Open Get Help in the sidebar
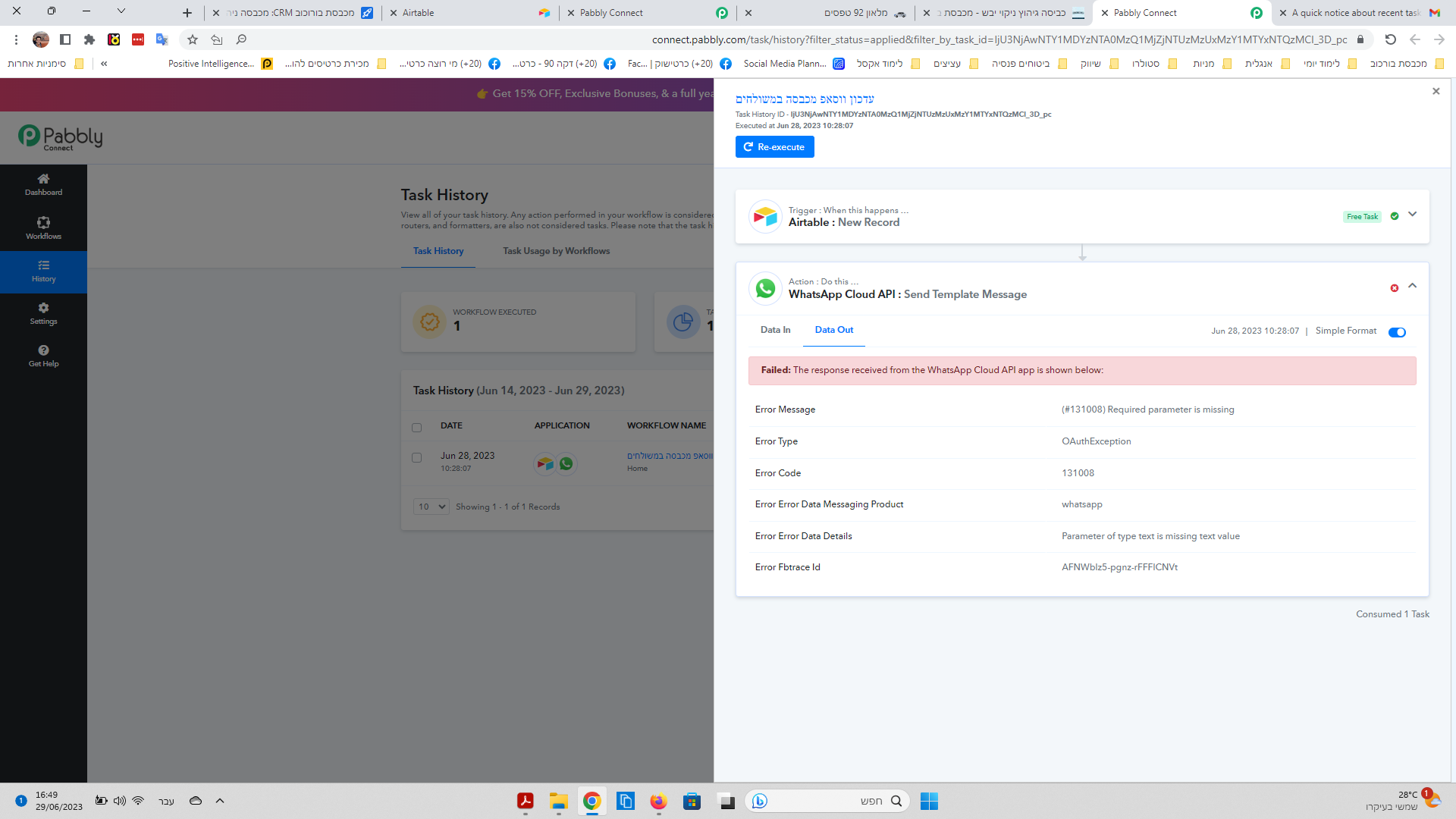 point(43,356)
